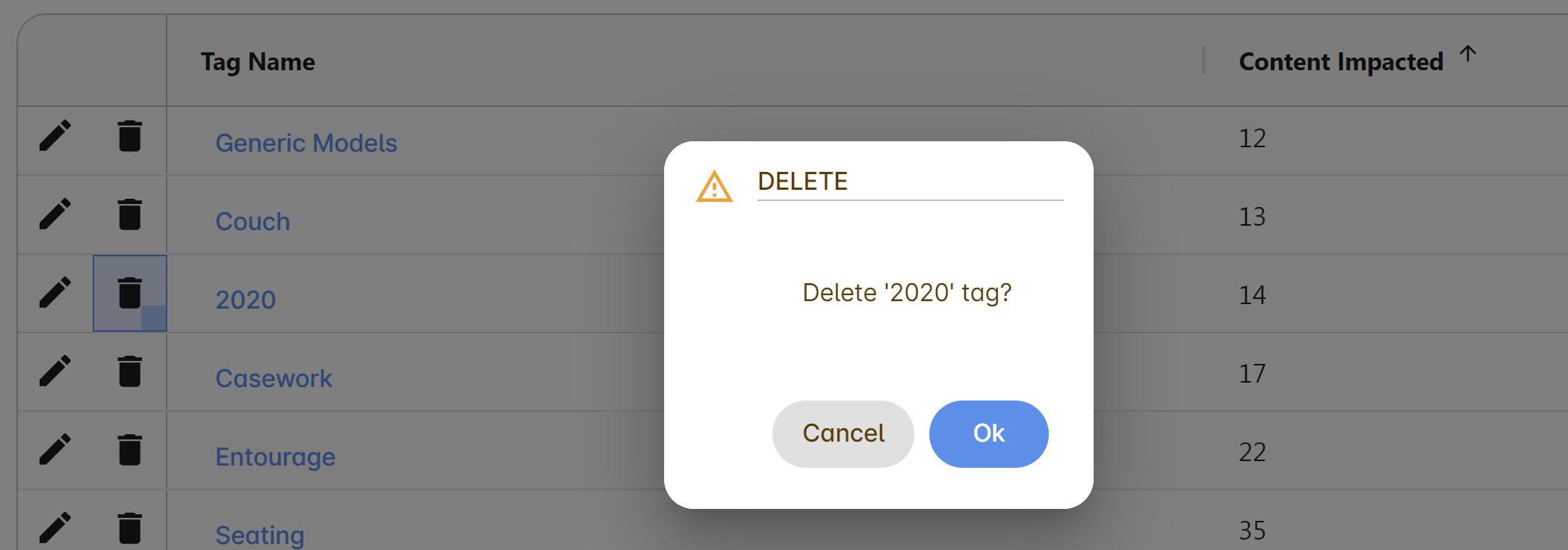Viewport: 1568px width, 550px height.
Task: Toggle the ascending sort arrow icon
Action: click(x=1468, y=54)
